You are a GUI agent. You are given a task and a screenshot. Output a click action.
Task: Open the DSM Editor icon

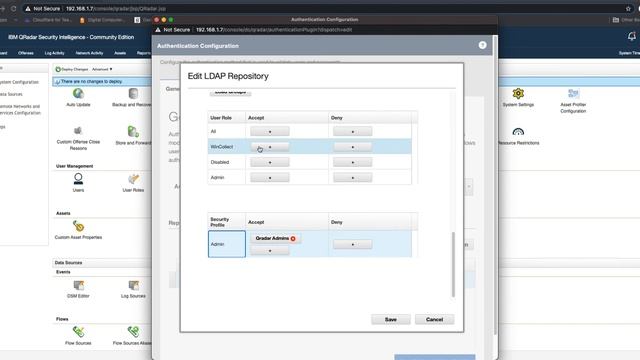pos(78,285)
